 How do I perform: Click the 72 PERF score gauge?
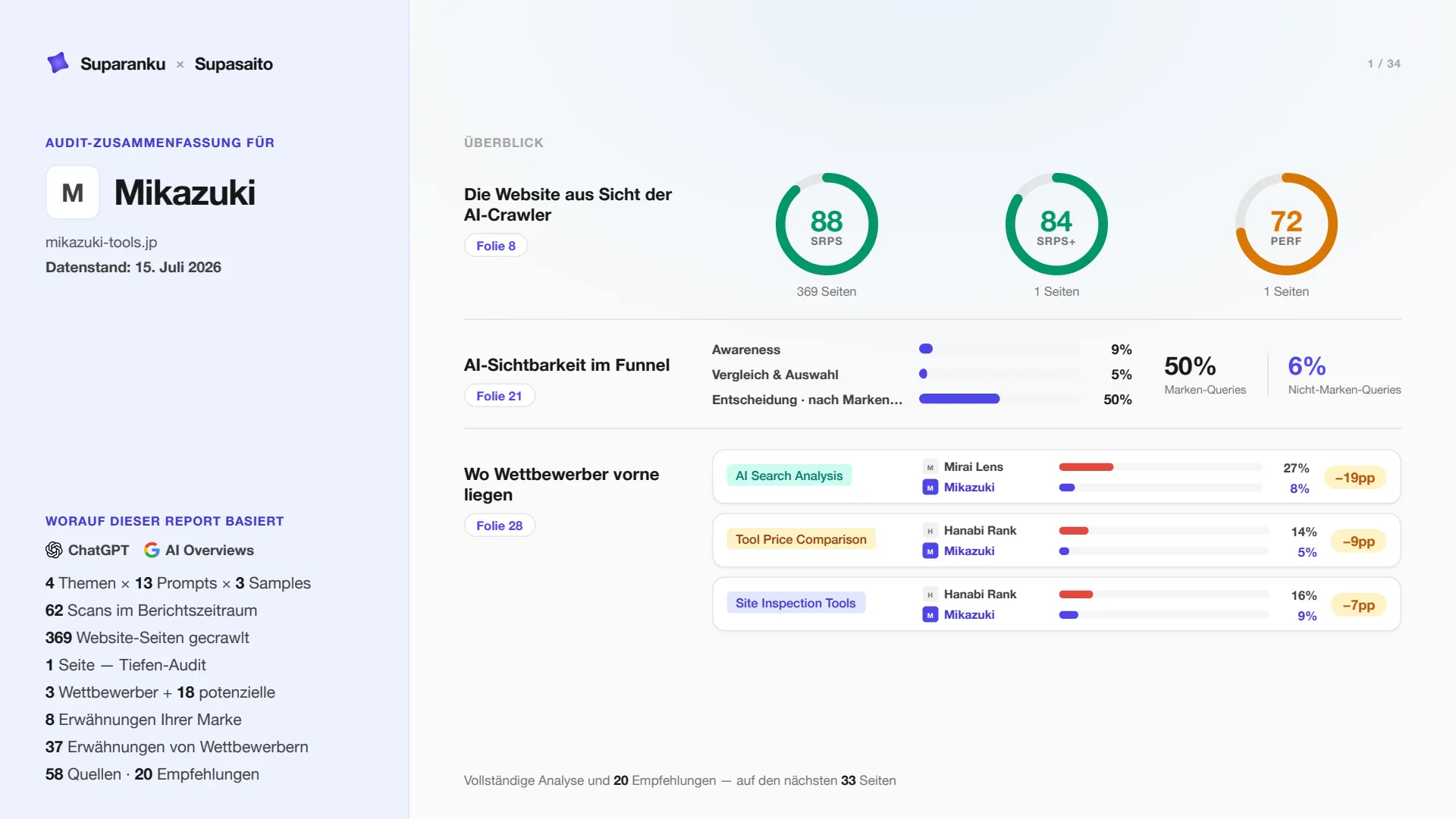[1286, 224]
